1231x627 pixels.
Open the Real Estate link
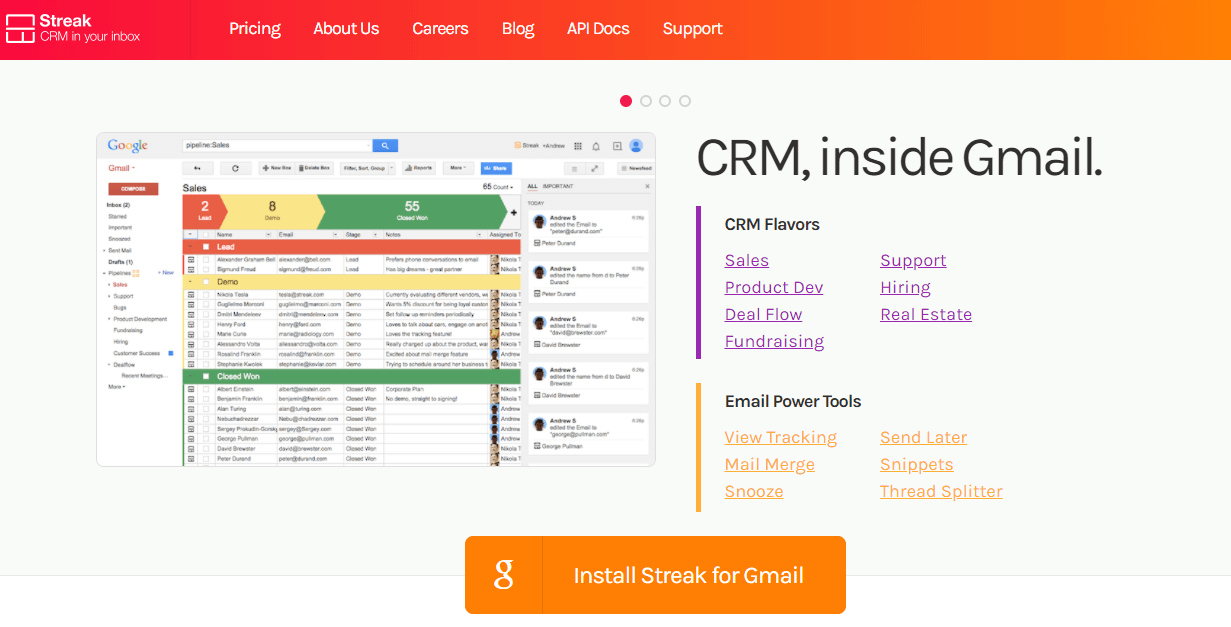pos(926,315)
